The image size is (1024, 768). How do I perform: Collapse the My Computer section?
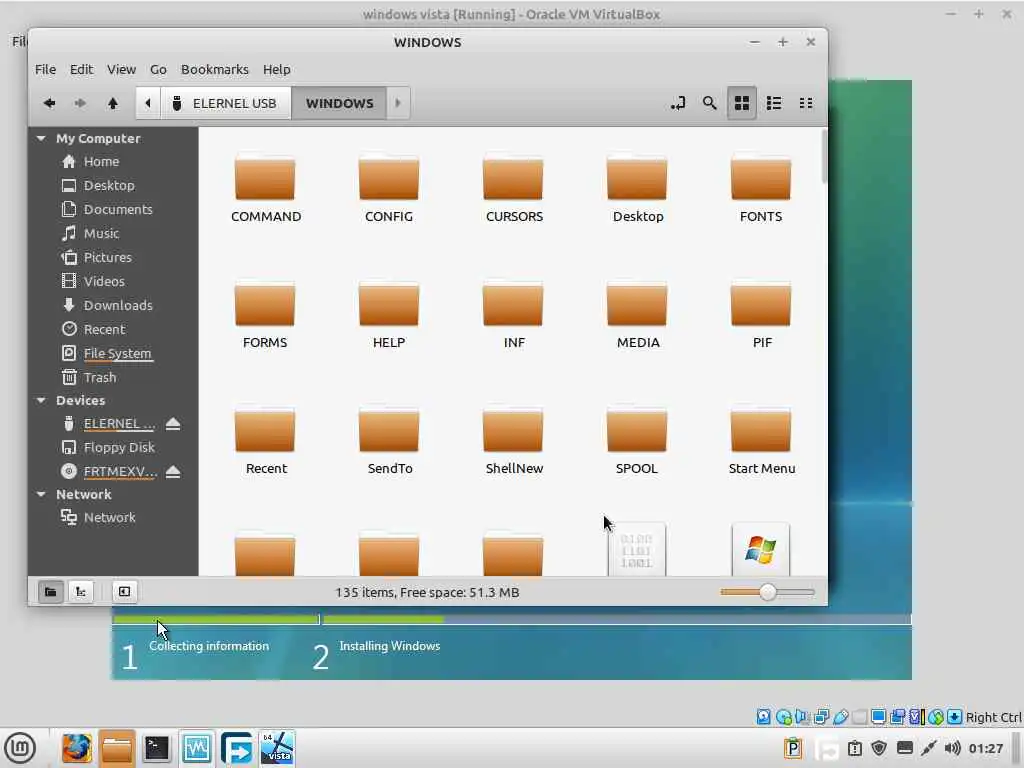pos(41,138)
